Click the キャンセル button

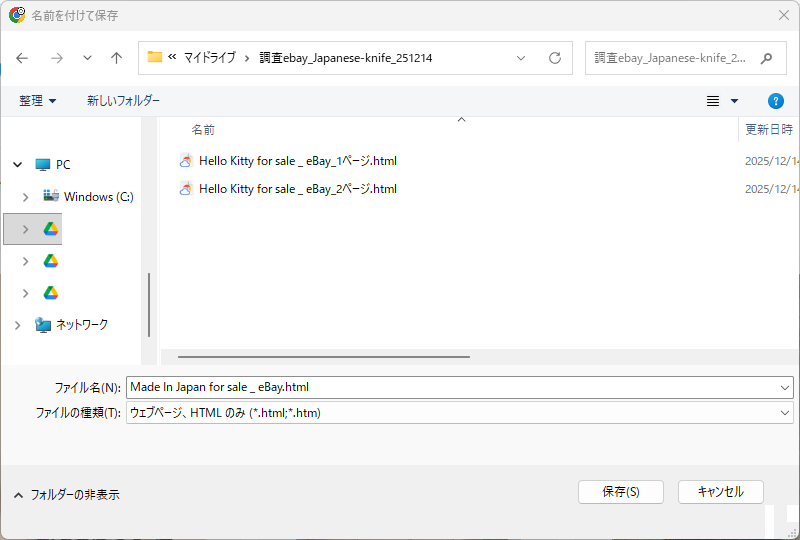pyautogui.click(x=720, y=492)
